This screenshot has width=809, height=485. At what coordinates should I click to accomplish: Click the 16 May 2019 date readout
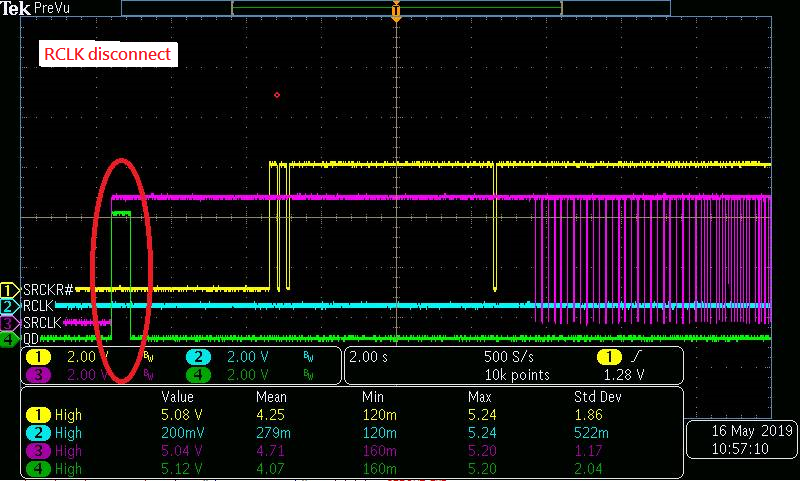click(752, 431)
